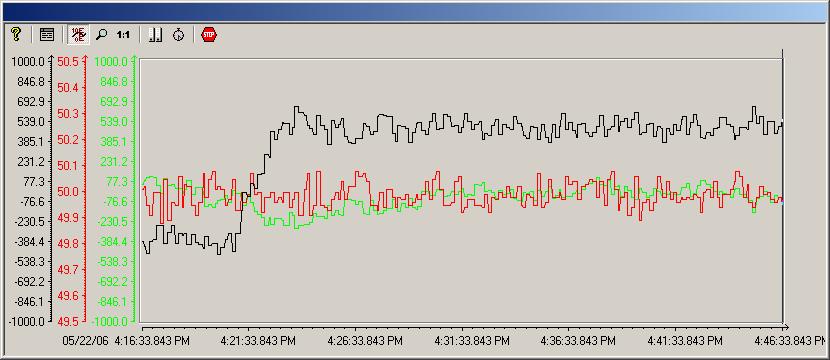Click the black axis value 539.0
The image size is (830, 360).
point(32,122)
